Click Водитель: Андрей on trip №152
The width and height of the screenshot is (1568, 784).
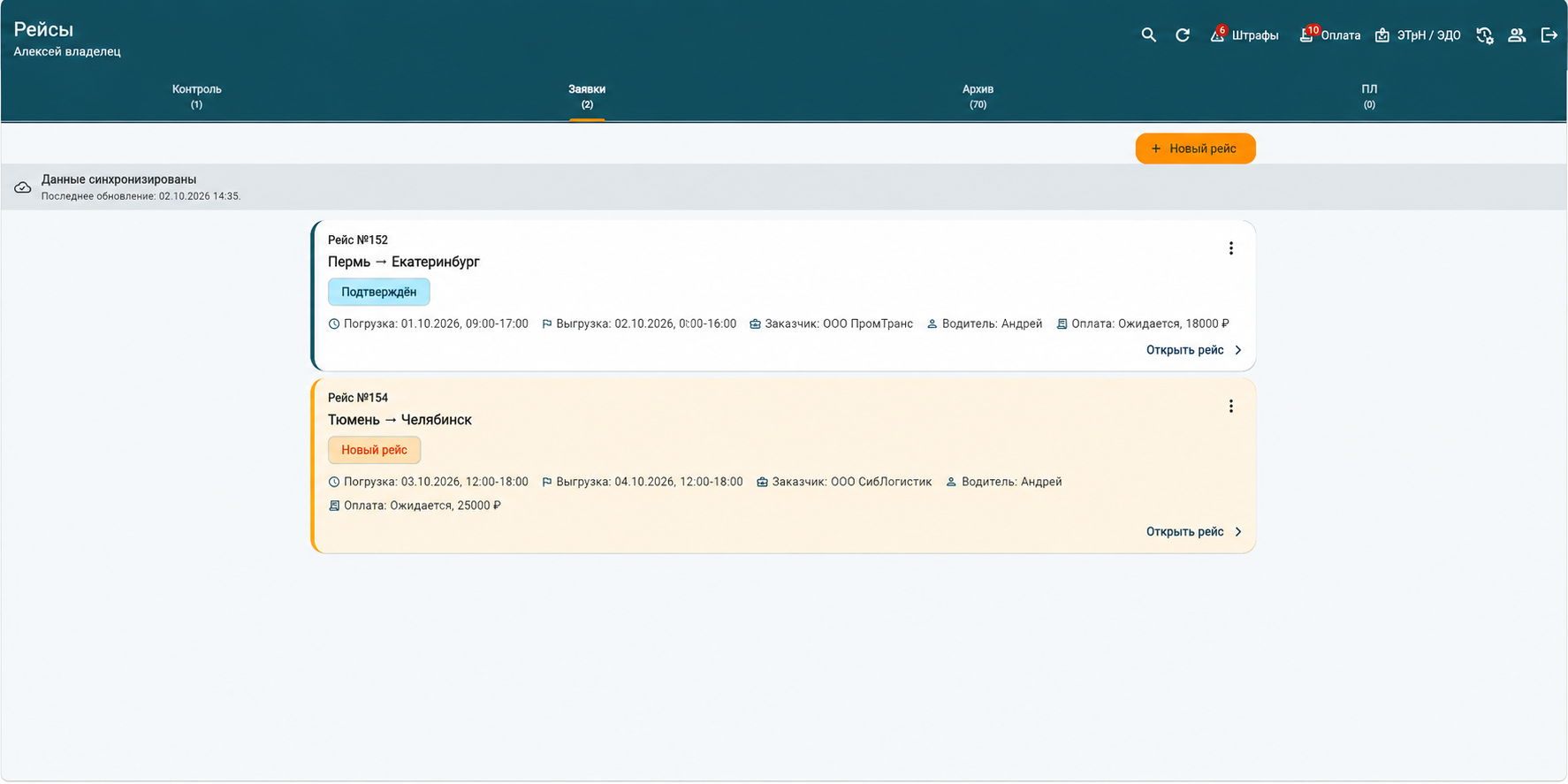click(x=985, y=323)
